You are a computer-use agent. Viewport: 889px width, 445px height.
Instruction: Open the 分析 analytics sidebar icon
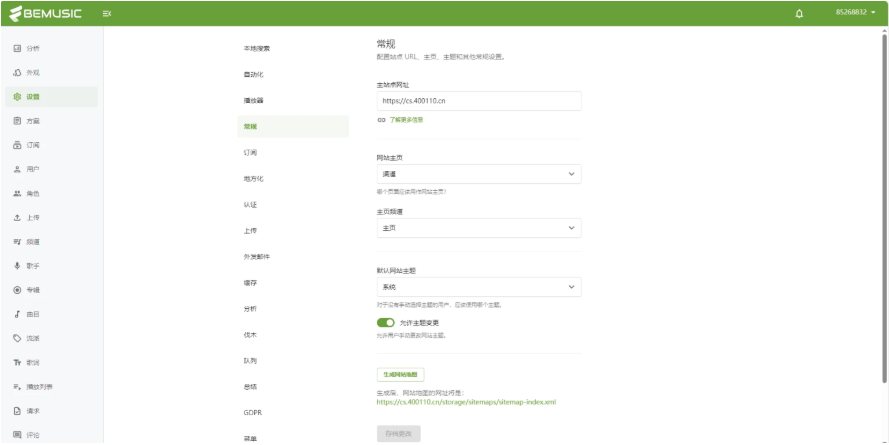coord(17,49)
